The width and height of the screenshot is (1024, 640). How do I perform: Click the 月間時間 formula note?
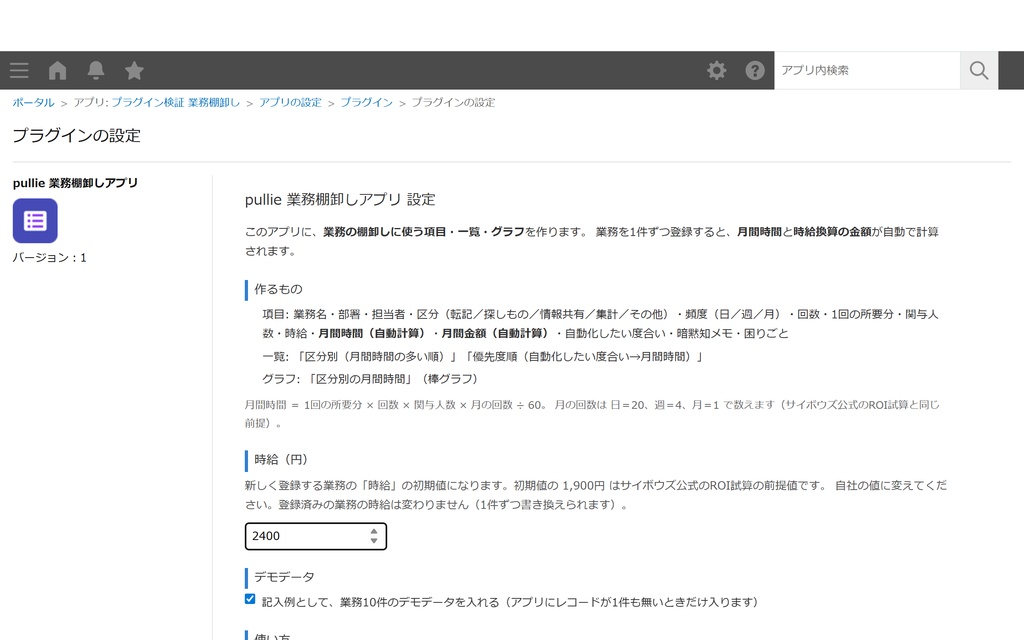tap(592, 414)
